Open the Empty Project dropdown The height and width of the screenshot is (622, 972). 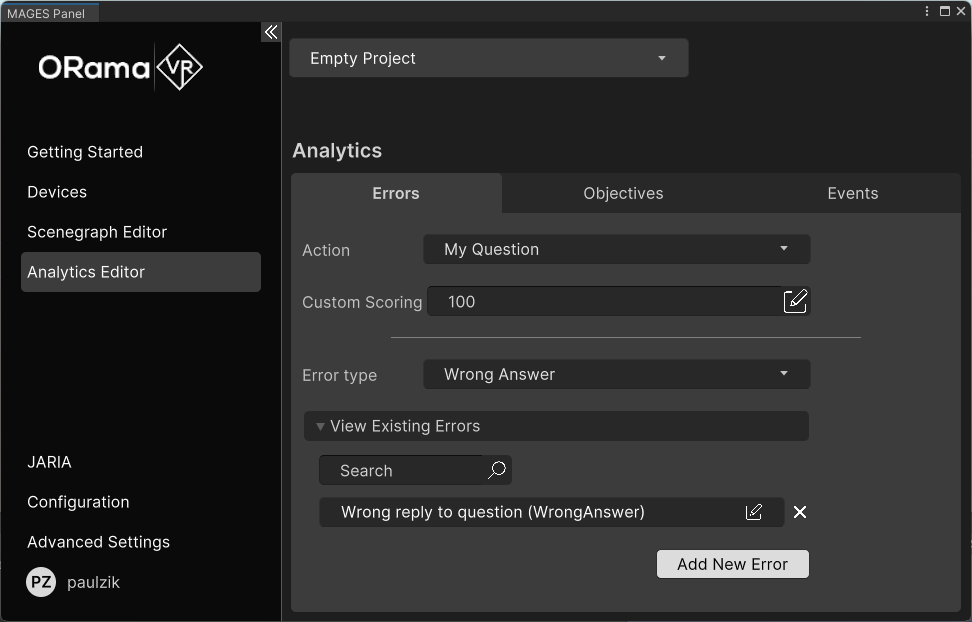click(x=488, y=58)
